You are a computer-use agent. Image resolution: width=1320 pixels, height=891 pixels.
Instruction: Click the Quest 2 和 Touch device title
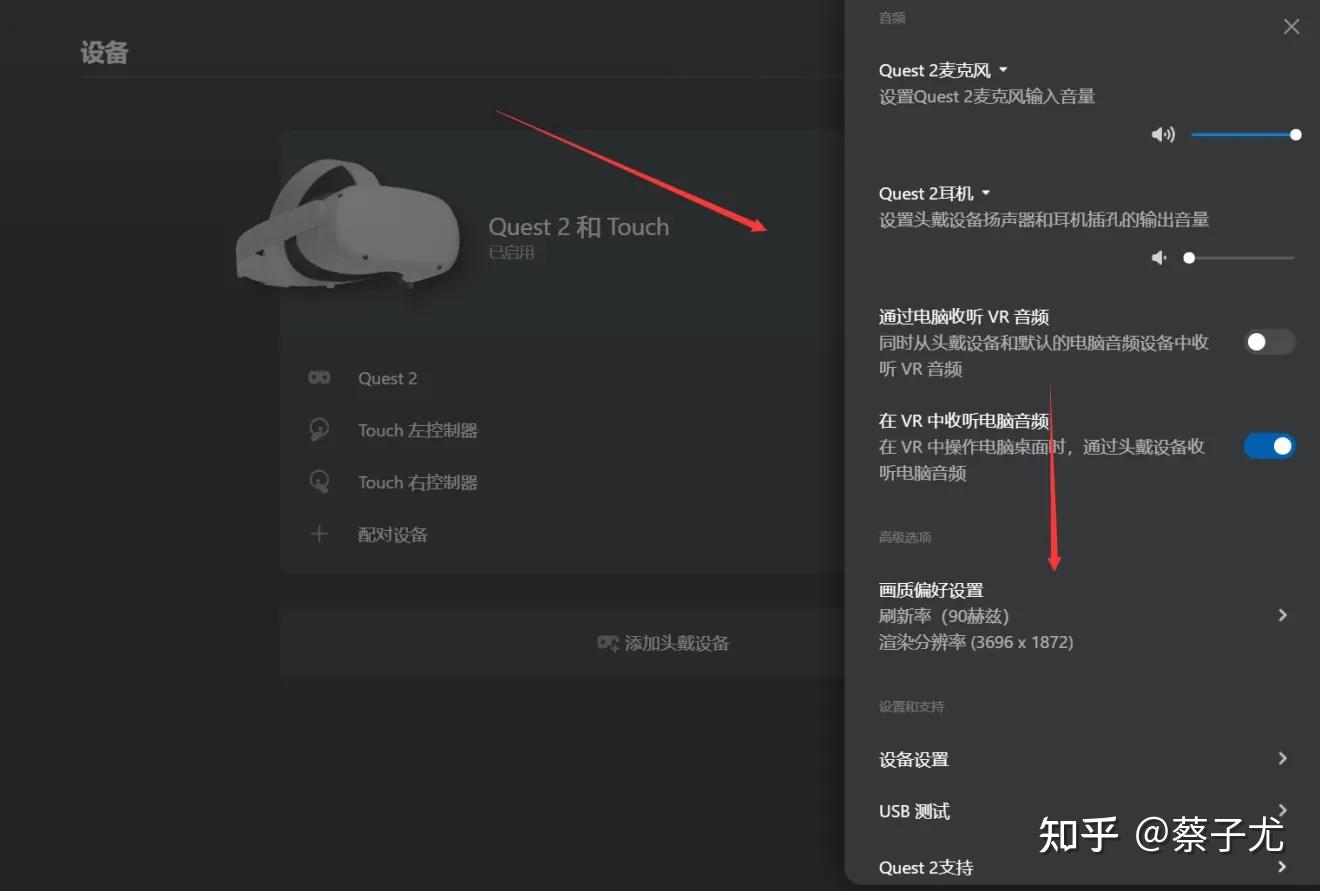tap(579, 227)
